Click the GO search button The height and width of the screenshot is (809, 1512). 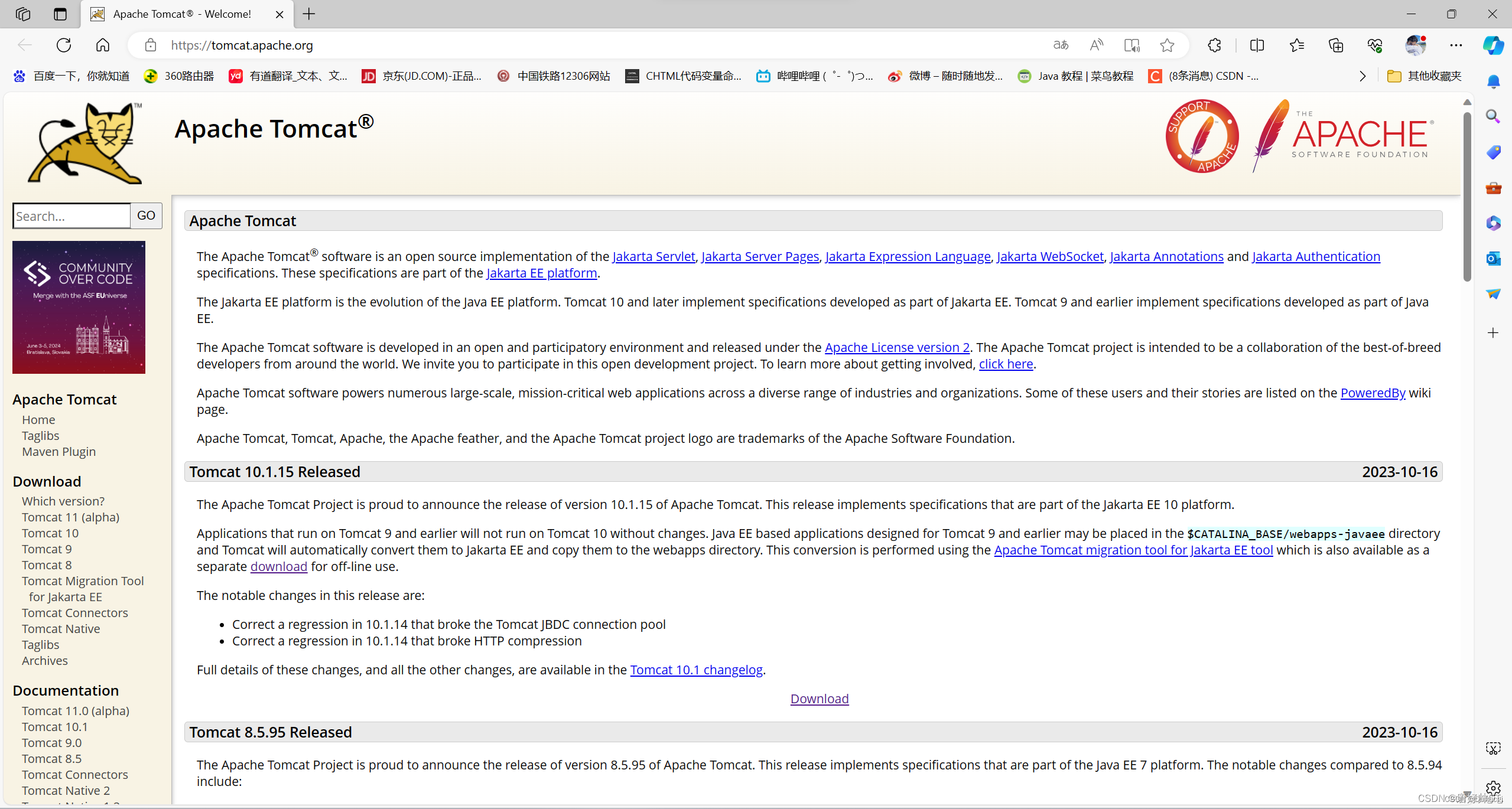pos(146,216)
